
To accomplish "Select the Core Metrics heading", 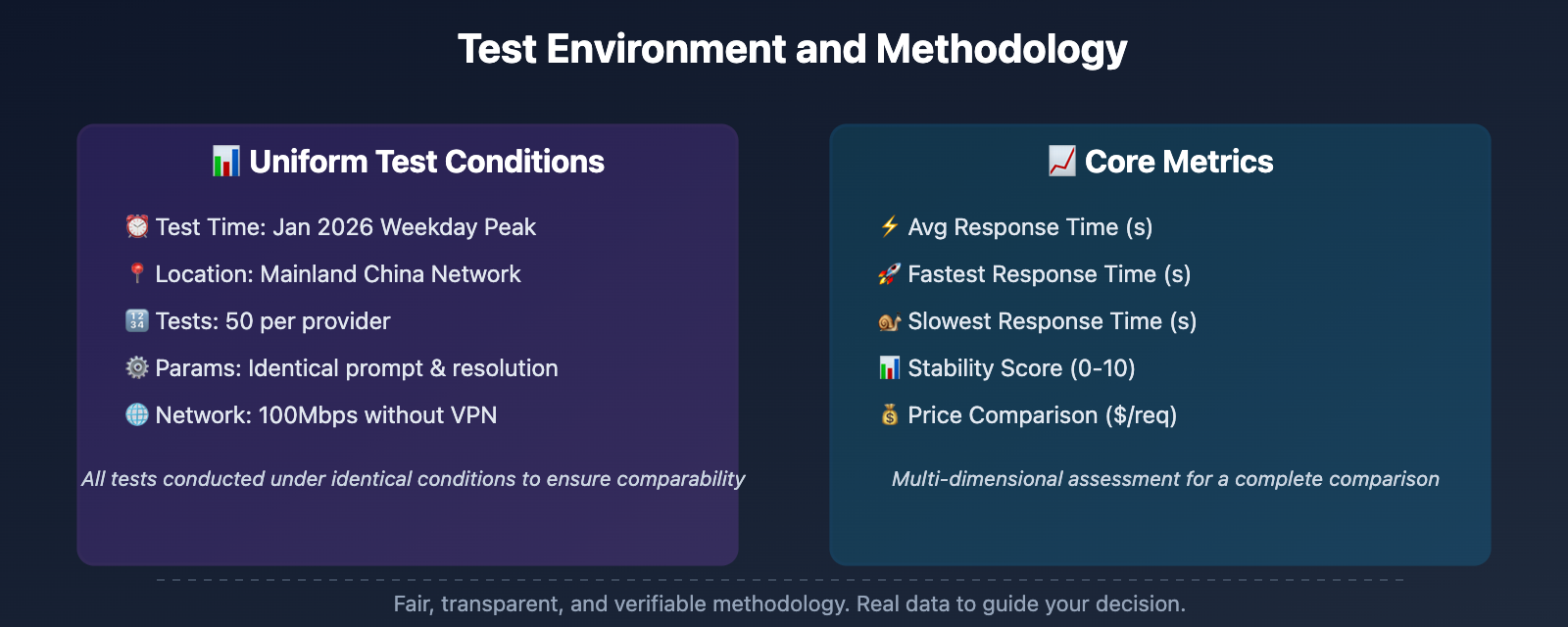I will pos(1179,162).
